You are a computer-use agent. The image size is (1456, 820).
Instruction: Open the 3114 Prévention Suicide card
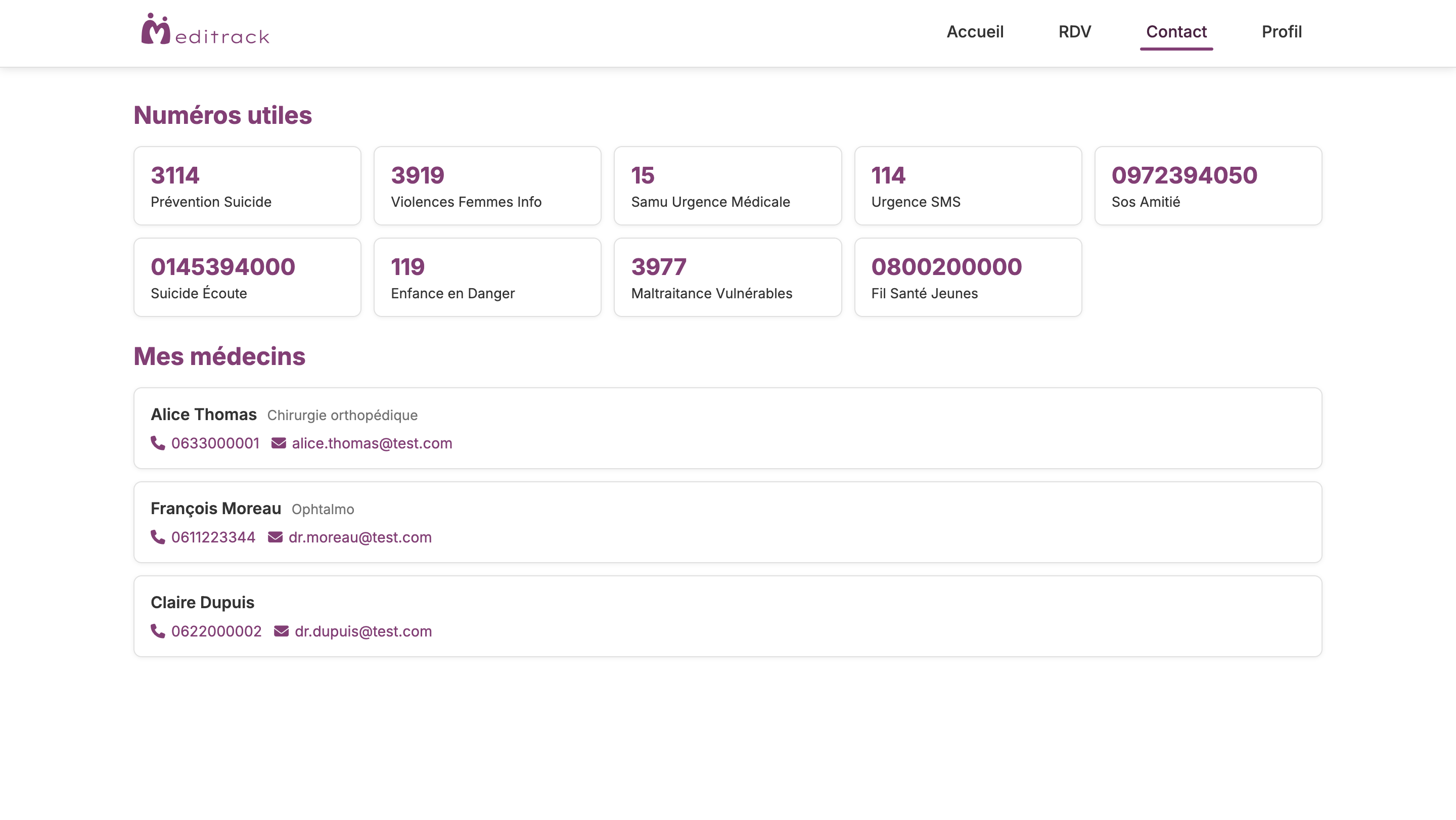pos(247,186)
